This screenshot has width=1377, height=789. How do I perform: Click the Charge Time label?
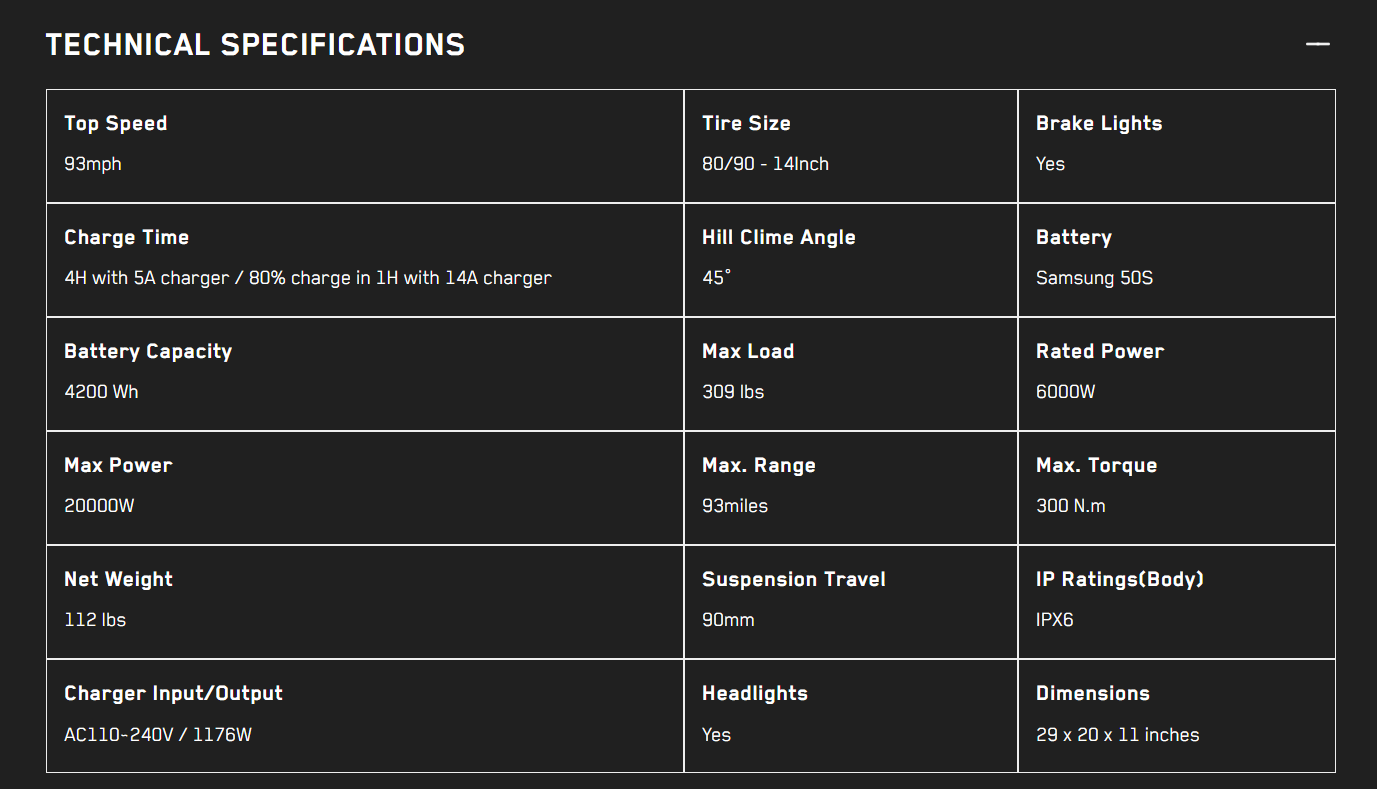point(126,237)
